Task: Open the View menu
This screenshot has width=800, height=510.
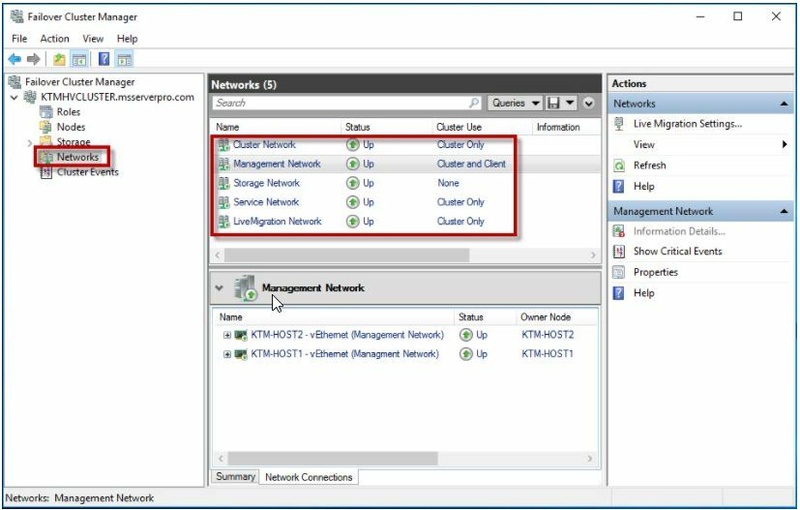Action: [93, 39]
